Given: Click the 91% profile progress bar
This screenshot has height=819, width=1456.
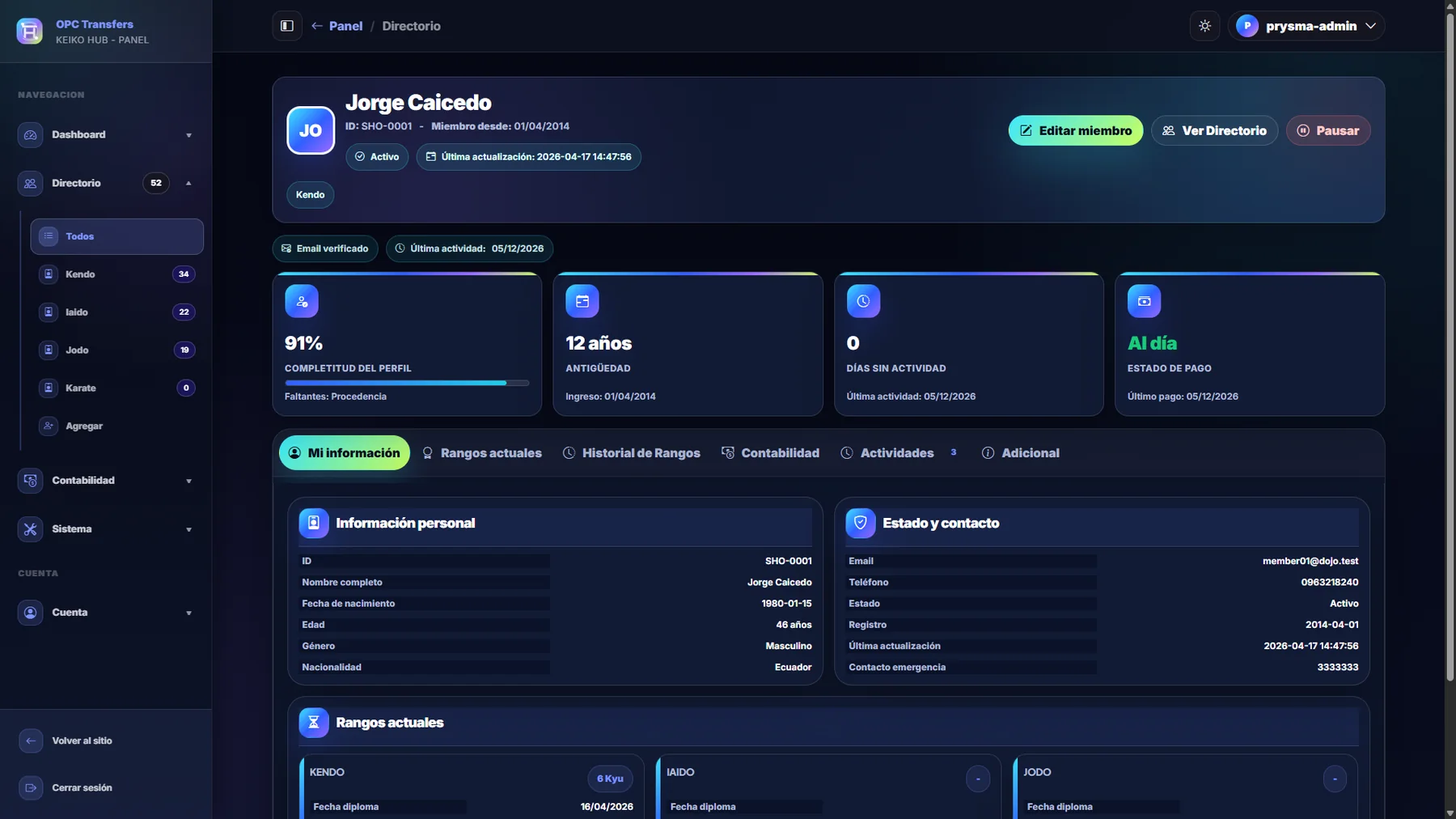Looking at the screenshot, I should coord(407,383).
